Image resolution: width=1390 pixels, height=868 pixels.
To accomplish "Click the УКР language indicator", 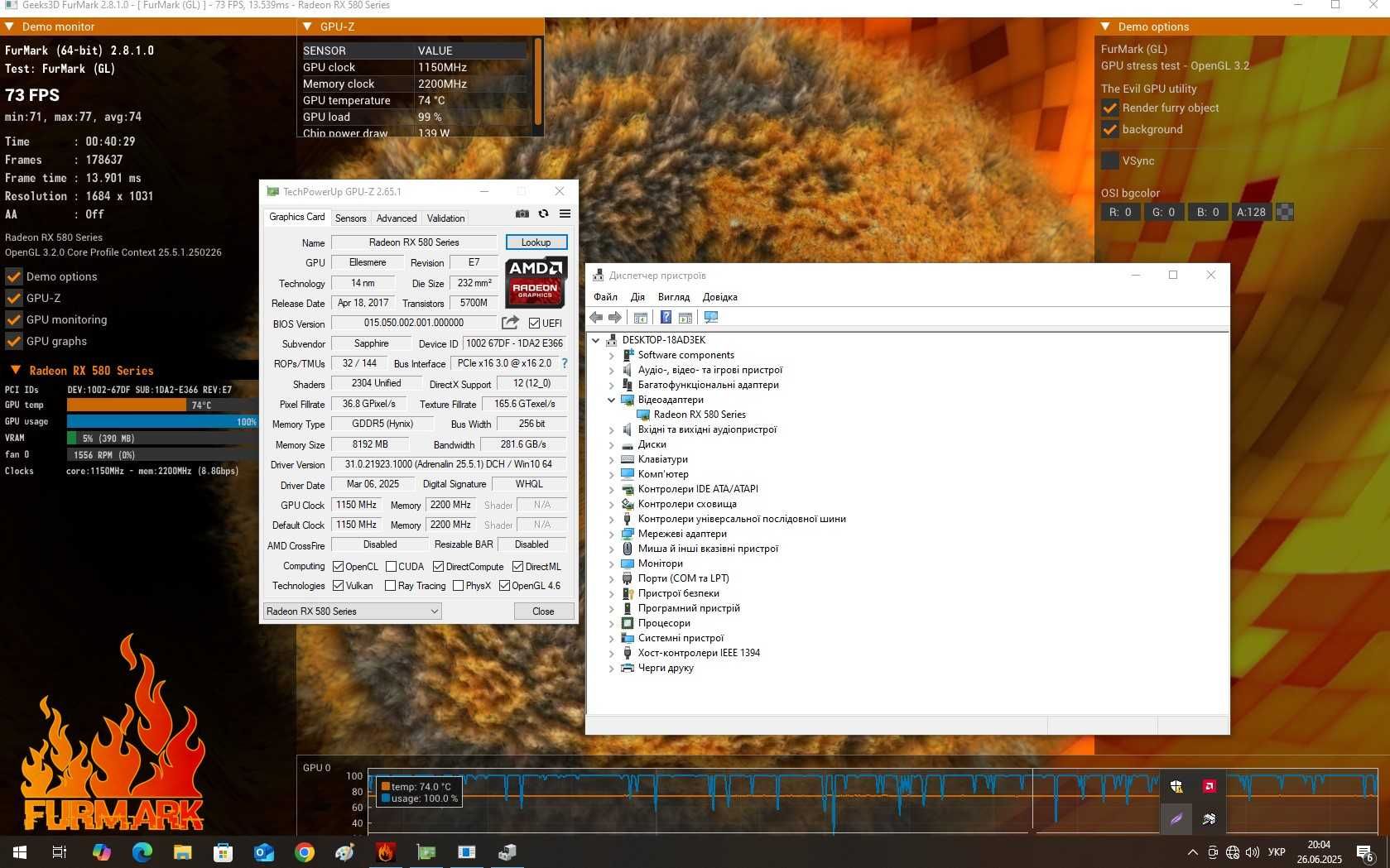I will pyautogui.click(x=1277, y=852).
